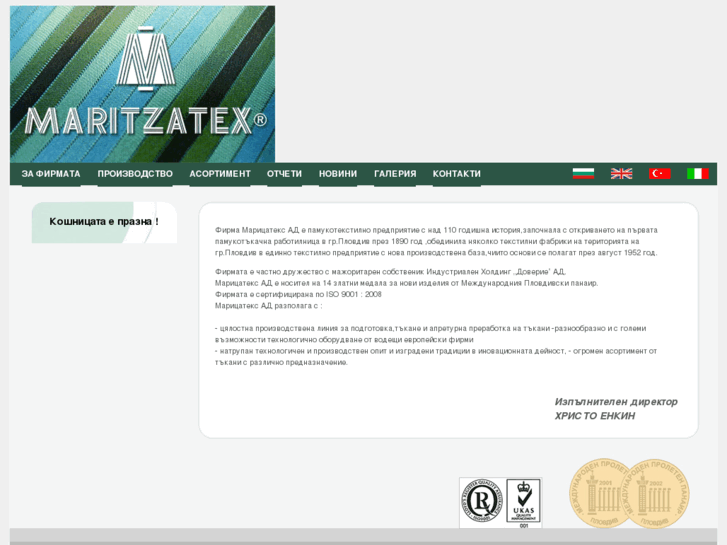The image size is (727, 545).
Task: Switch language via the Bulgarian flag
Action: (x=583, y=173)
